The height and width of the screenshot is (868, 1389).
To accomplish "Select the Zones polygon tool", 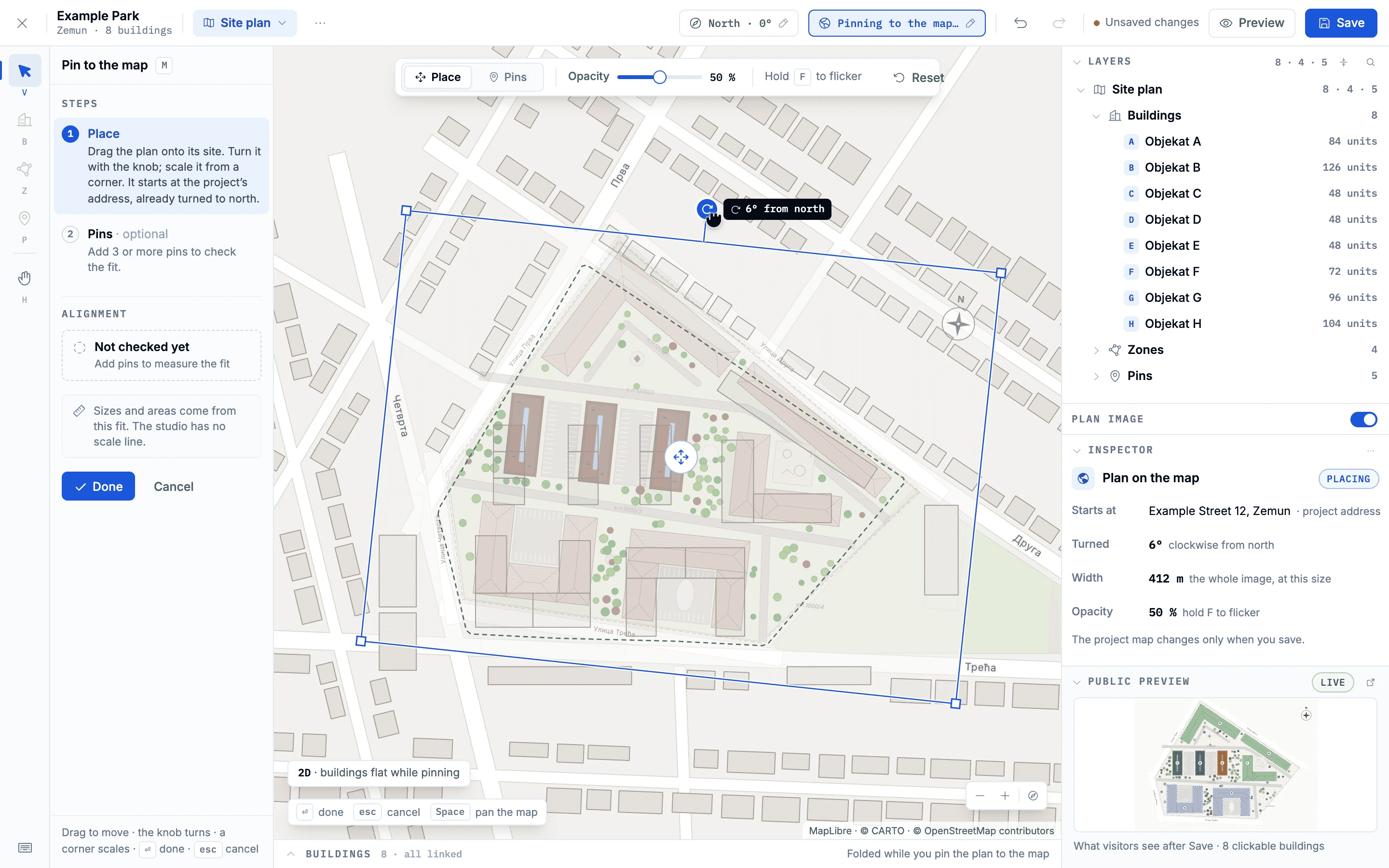I will (x=24, y=169).
